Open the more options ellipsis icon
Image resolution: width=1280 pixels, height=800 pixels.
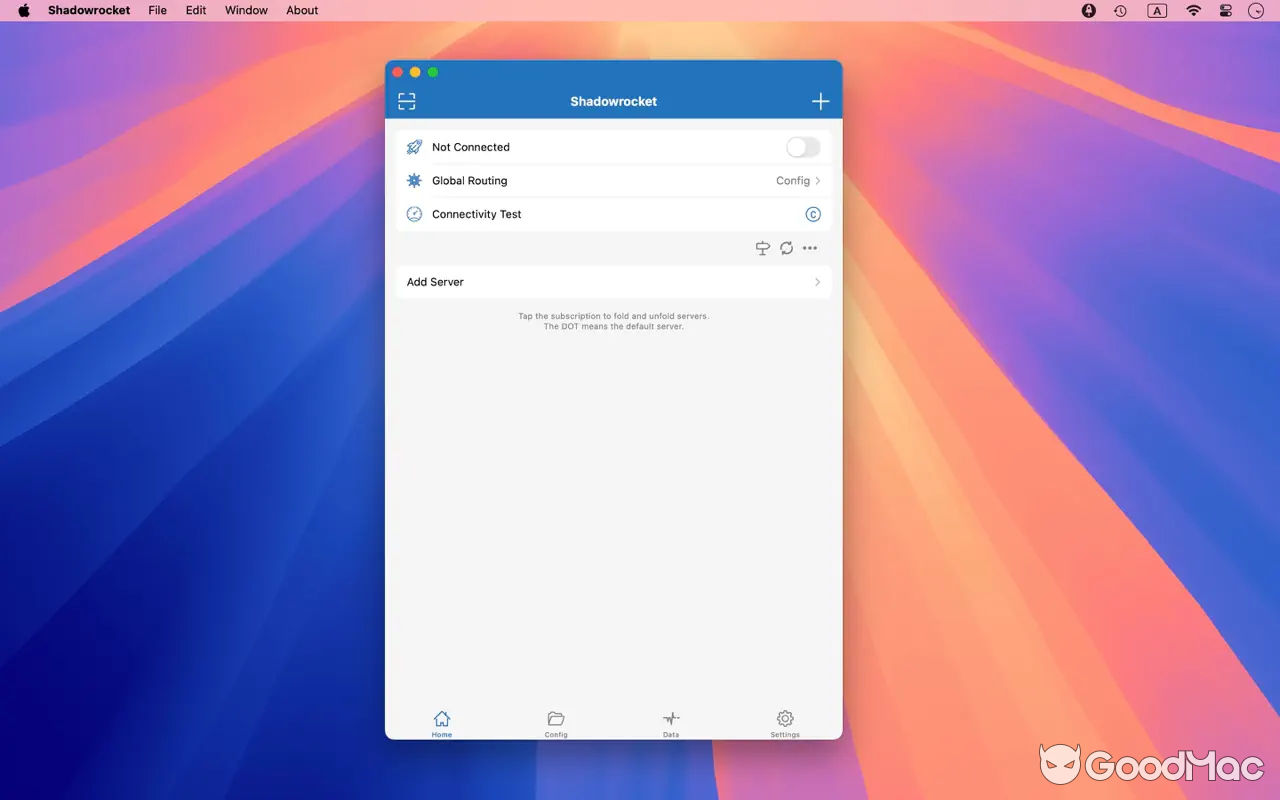[810, 248]
